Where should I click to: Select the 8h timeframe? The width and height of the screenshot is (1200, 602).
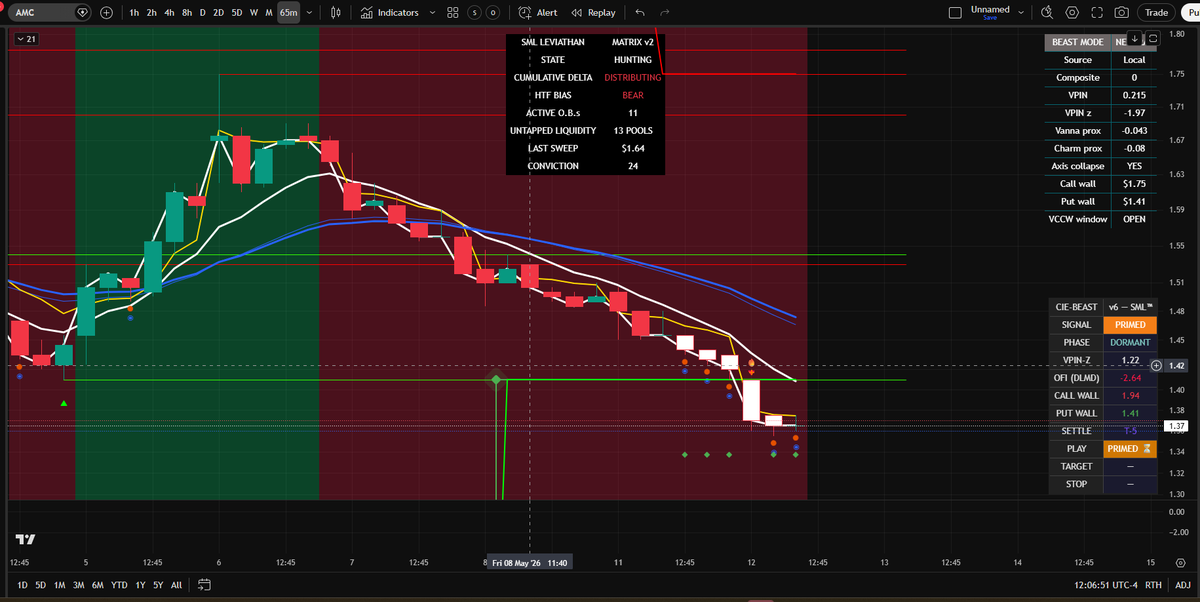(x=186, y=13)
